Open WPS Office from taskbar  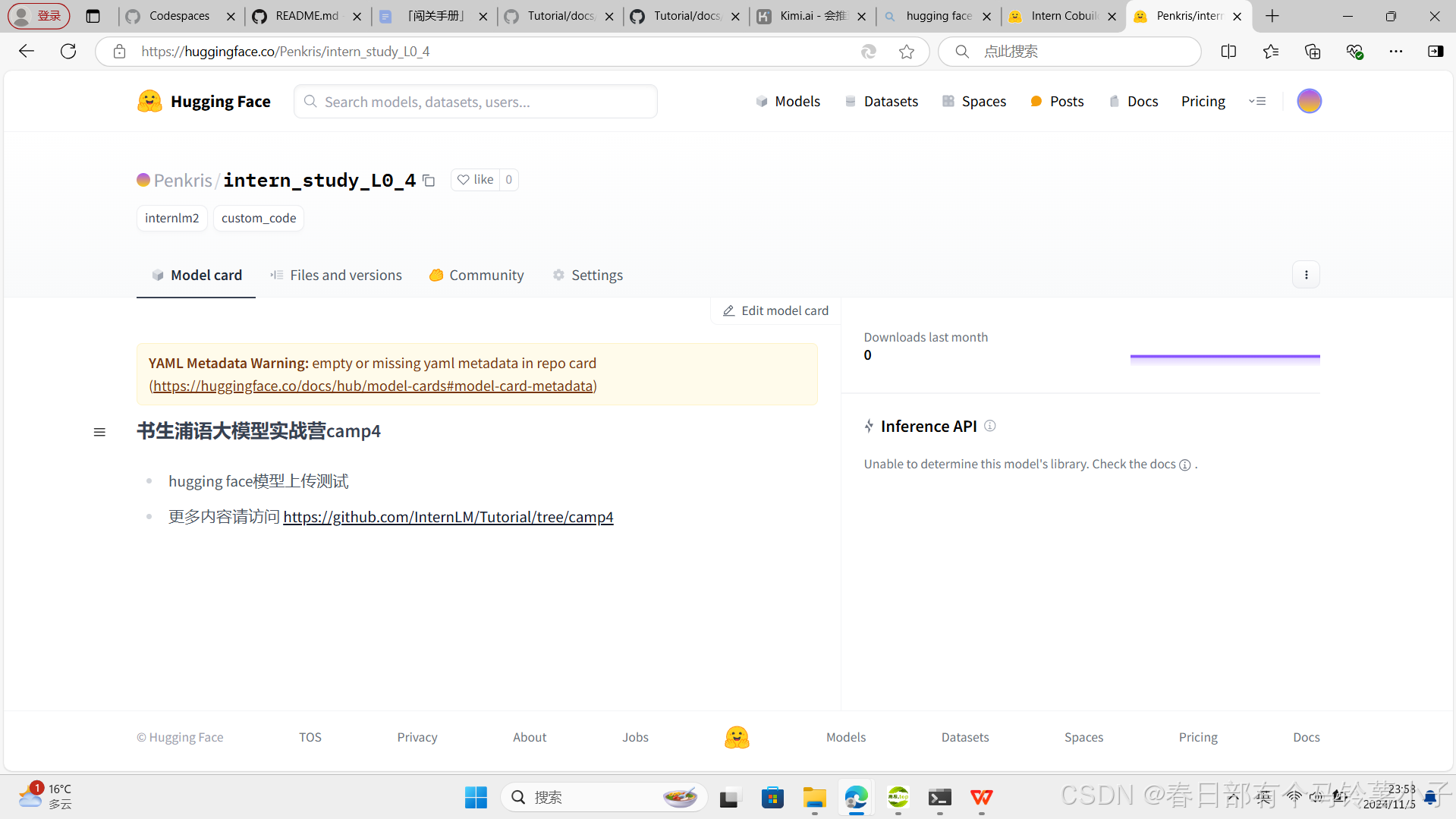coord(982,797)
